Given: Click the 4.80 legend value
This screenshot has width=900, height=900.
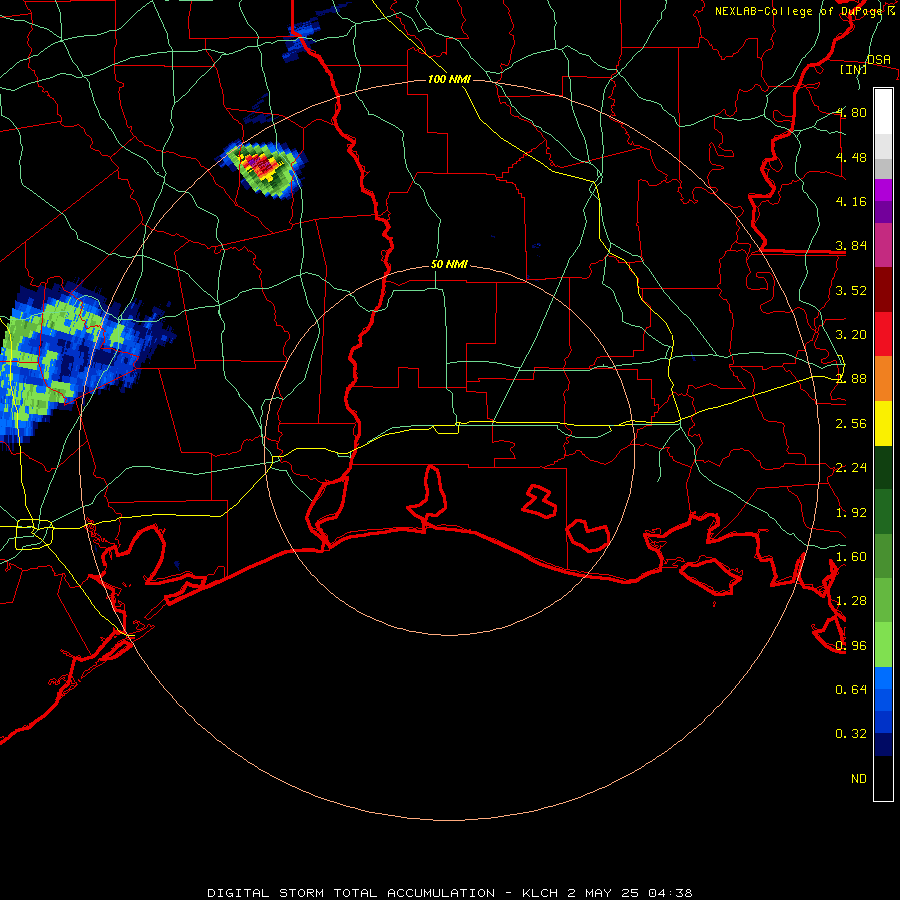Looking at the screenshot, I should click(x=852, y=112).
